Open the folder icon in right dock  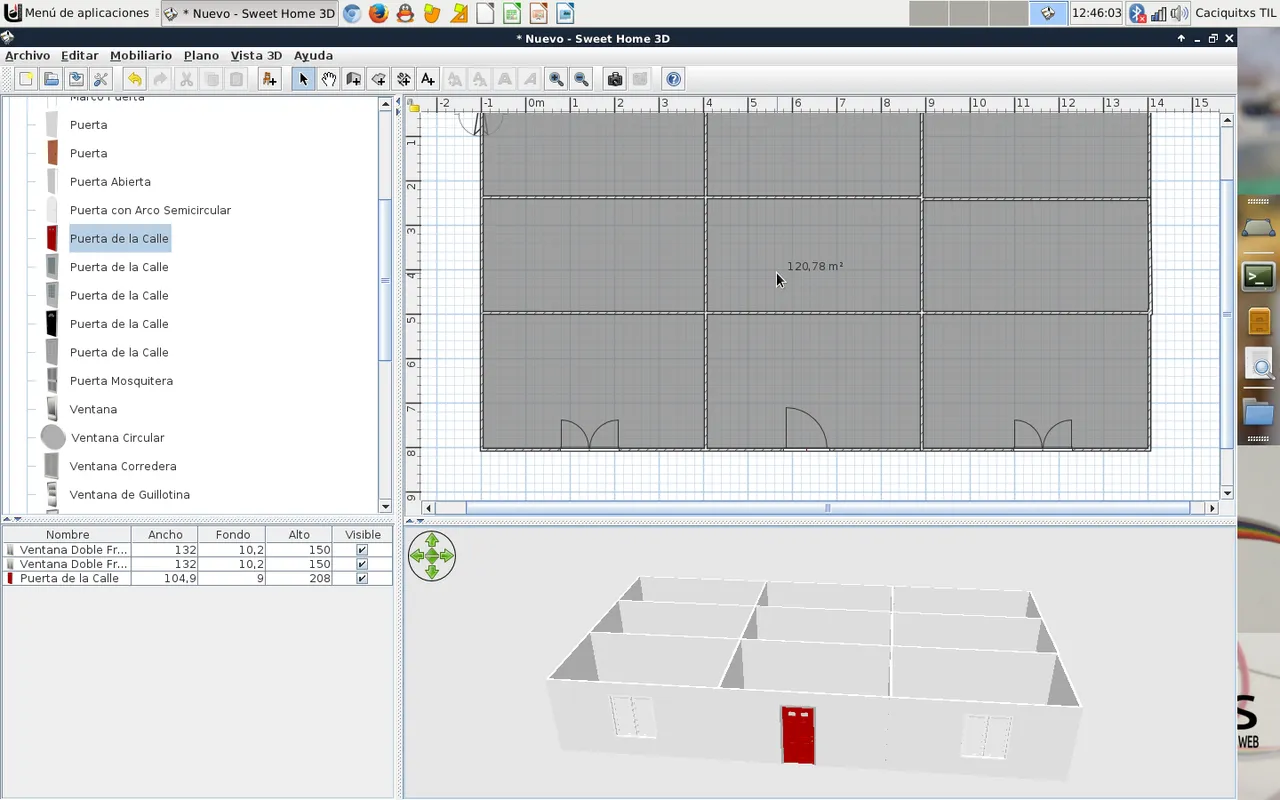[x=1258, y=411]
